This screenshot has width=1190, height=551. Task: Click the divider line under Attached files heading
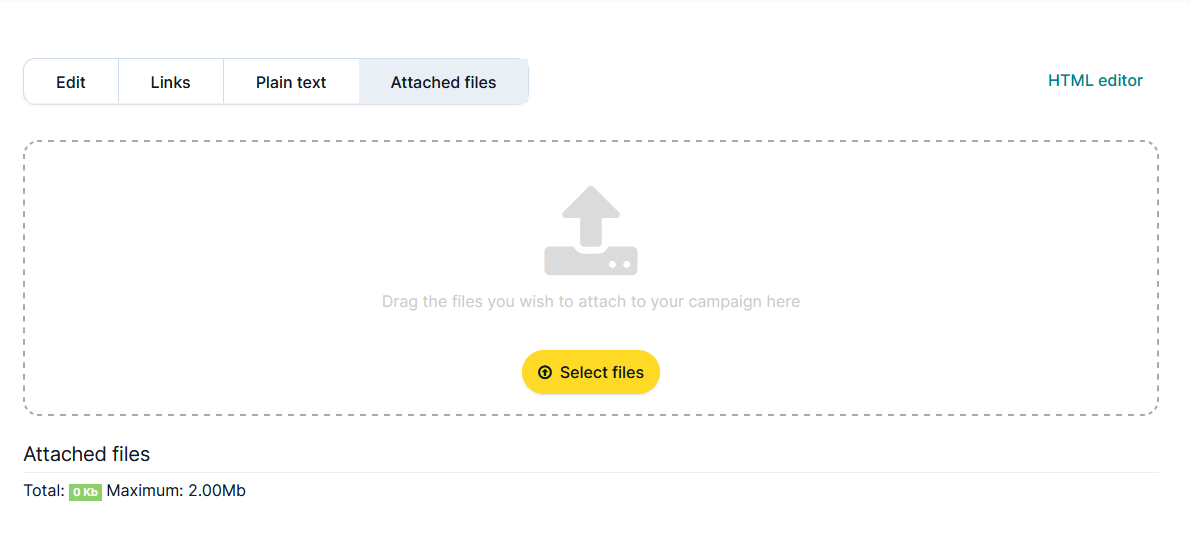(590, 472)
